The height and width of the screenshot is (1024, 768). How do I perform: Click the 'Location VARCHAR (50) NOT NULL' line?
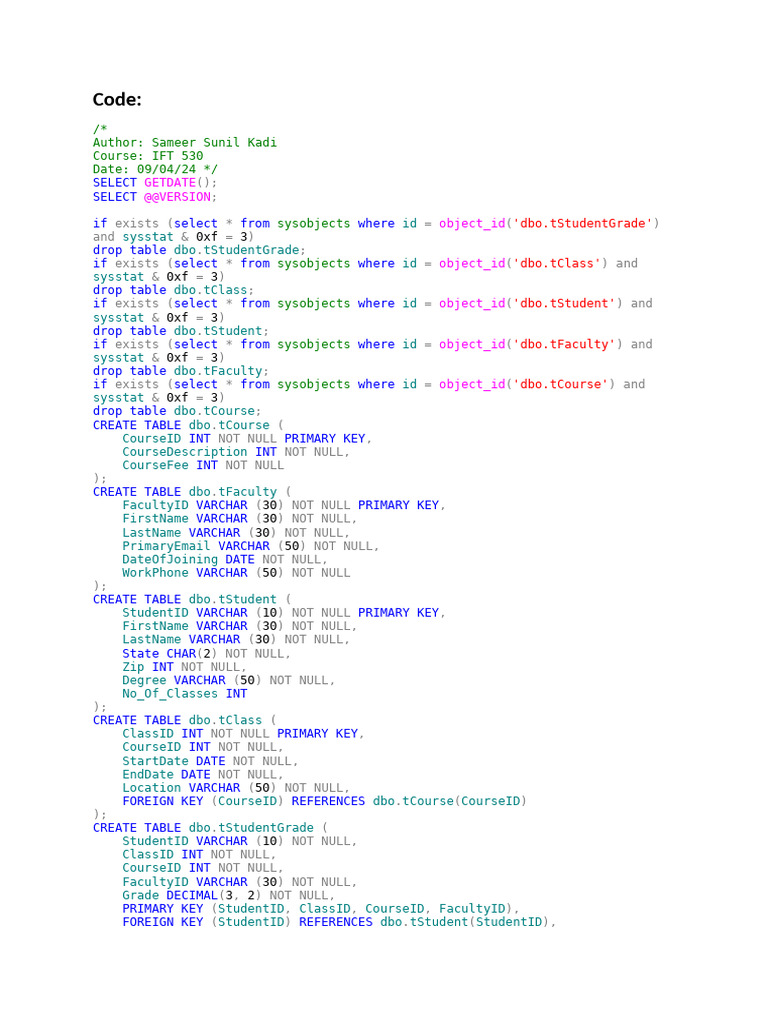(236, 788)
